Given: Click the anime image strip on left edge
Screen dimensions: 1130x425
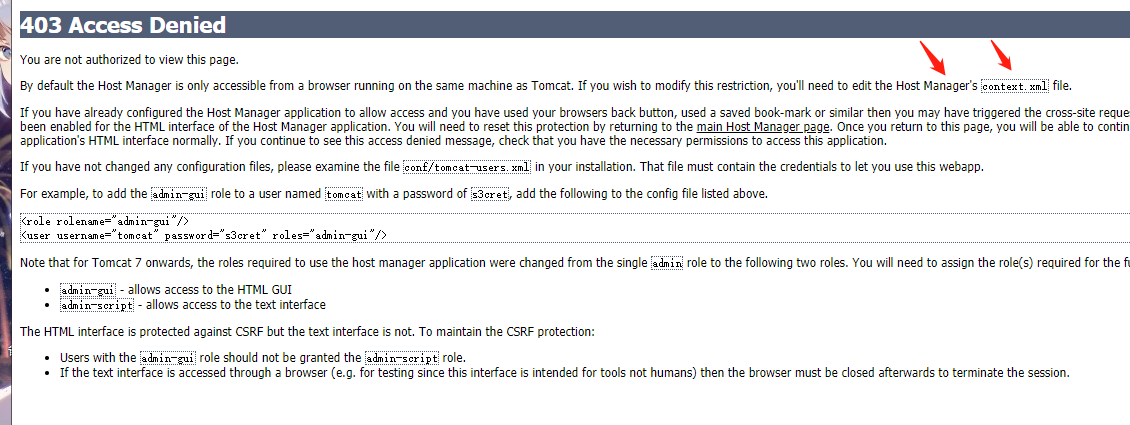Looking at the screenshot, I should point(5,200).
